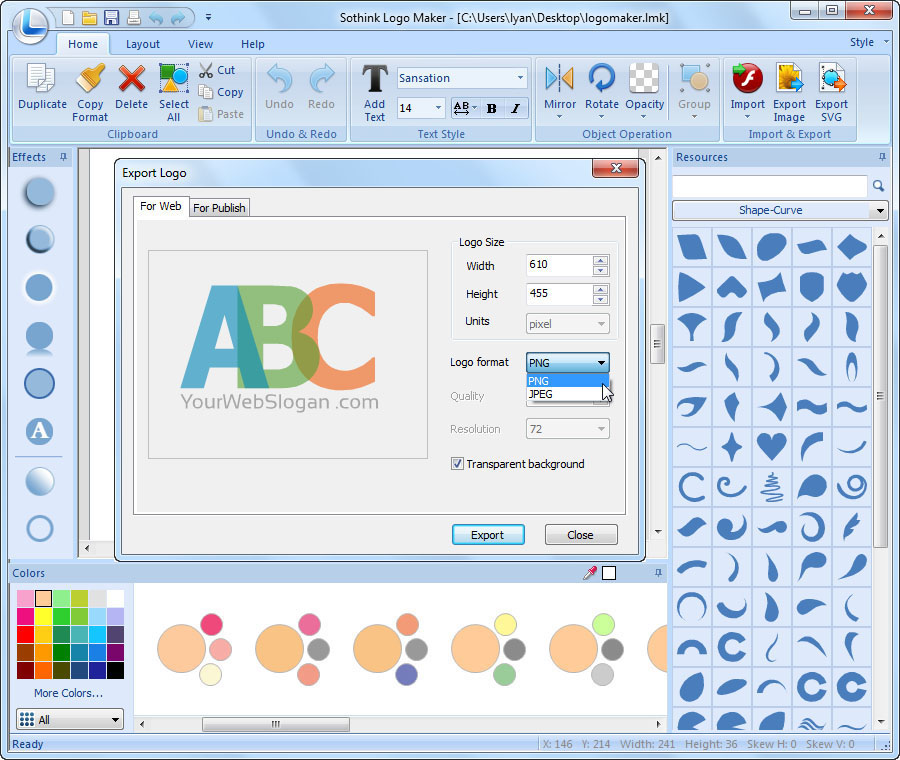Switch to the For Publish tab
The width and height of the screenshot is (900, 760).
click(219, 207)
